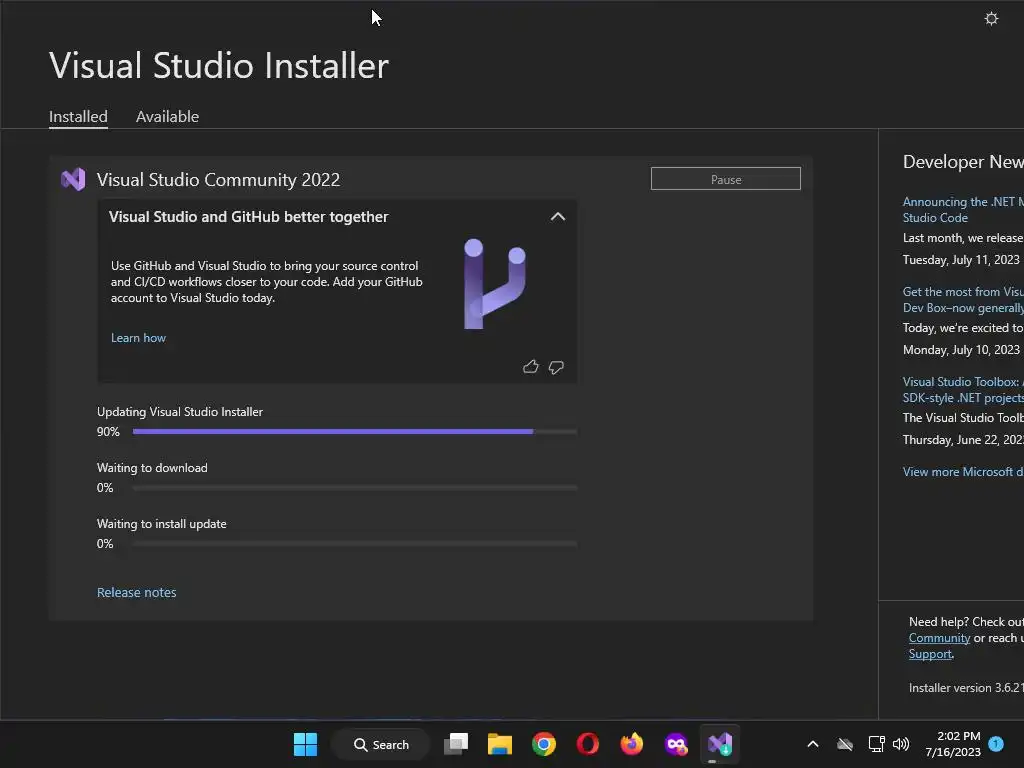Click View more Microsoft developer news
This screenshot has width=1024, height=768.
(963, 472)
